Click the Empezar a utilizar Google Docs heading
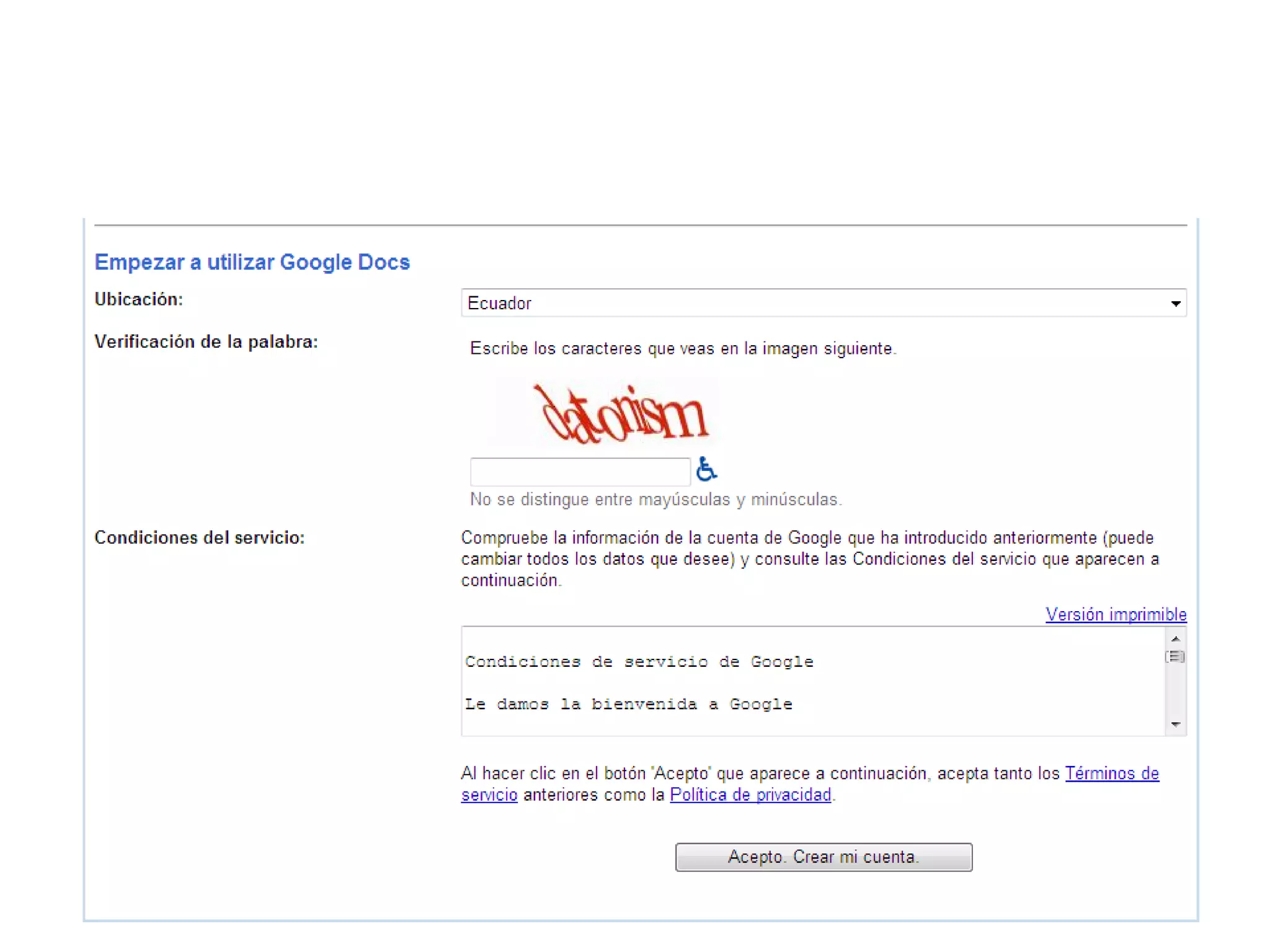 click(x=252, y=262)
